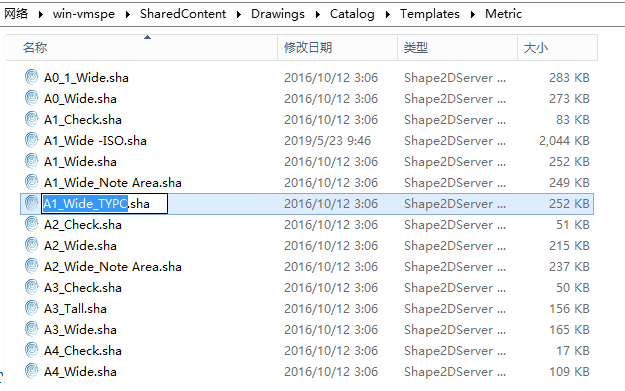Click the A4_Wide.sha file icon
The image size is (625, 391).
coord(31,371)
